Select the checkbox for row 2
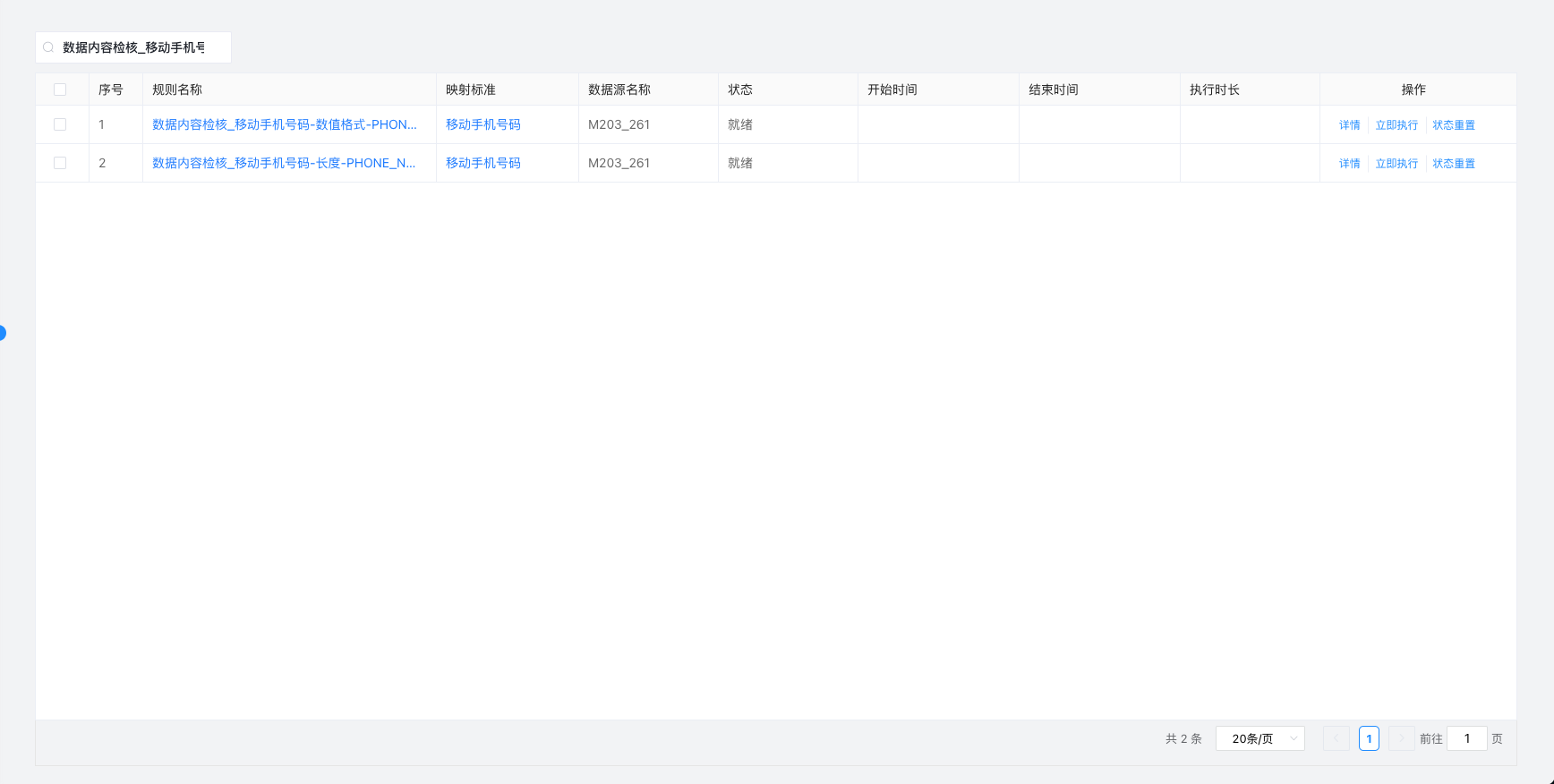Viewport: 1554px width, 784px height. [60, 163]
